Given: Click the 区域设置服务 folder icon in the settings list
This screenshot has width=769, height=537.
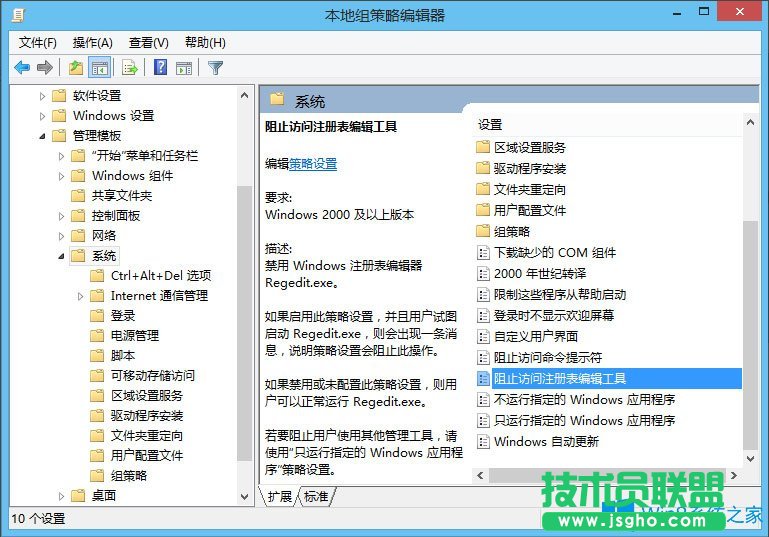Looking at the screenshot, I should point(483,147).
